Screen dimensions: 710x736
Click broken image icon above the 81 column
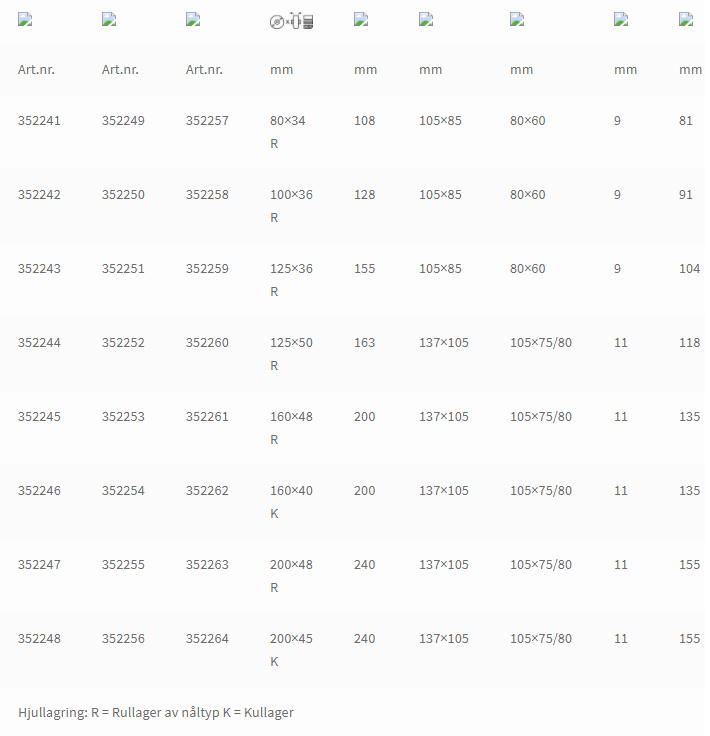tap(686, 20)
